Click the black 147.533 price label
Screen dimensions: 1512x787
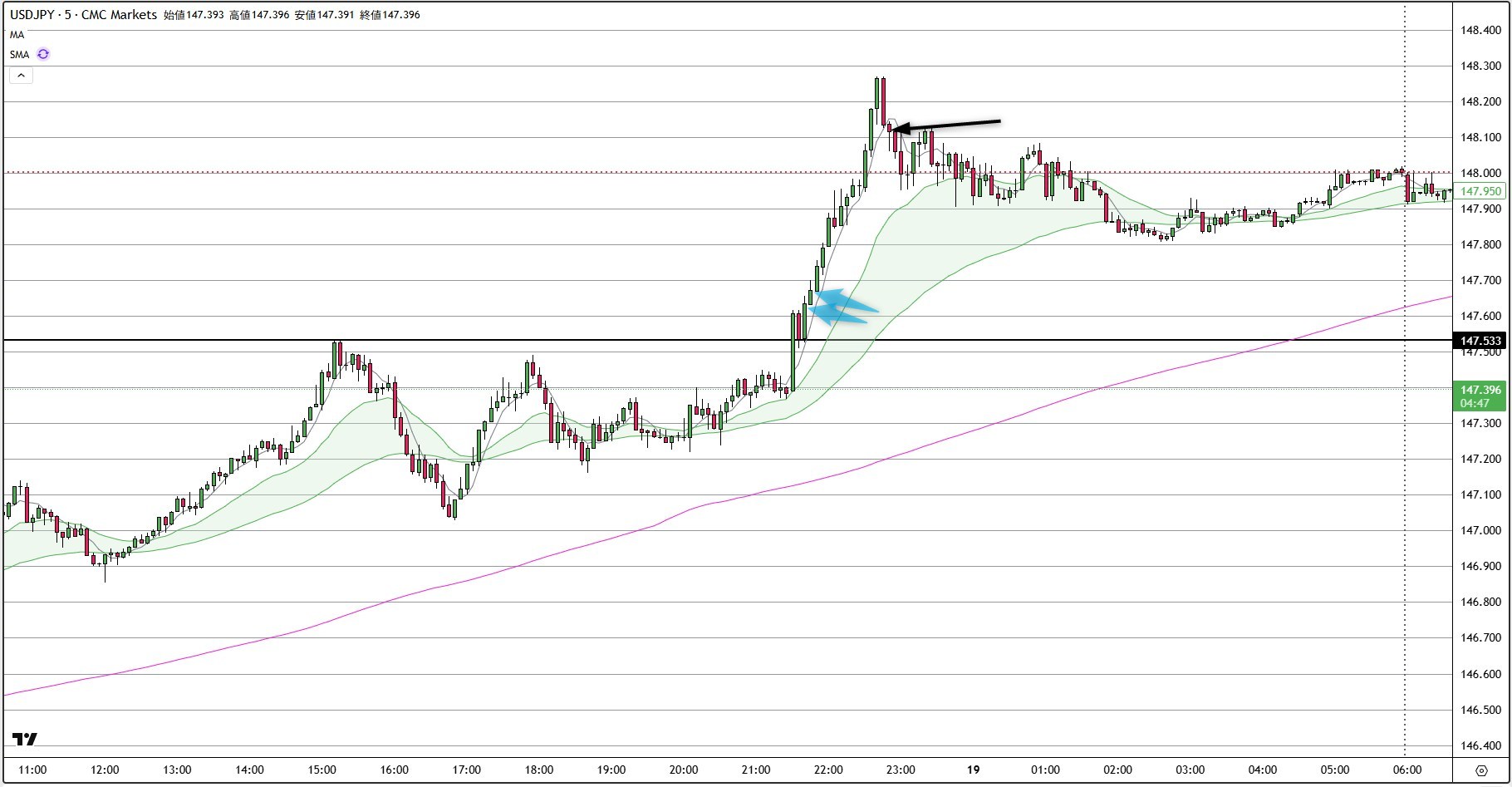[x=1480, y=341]
